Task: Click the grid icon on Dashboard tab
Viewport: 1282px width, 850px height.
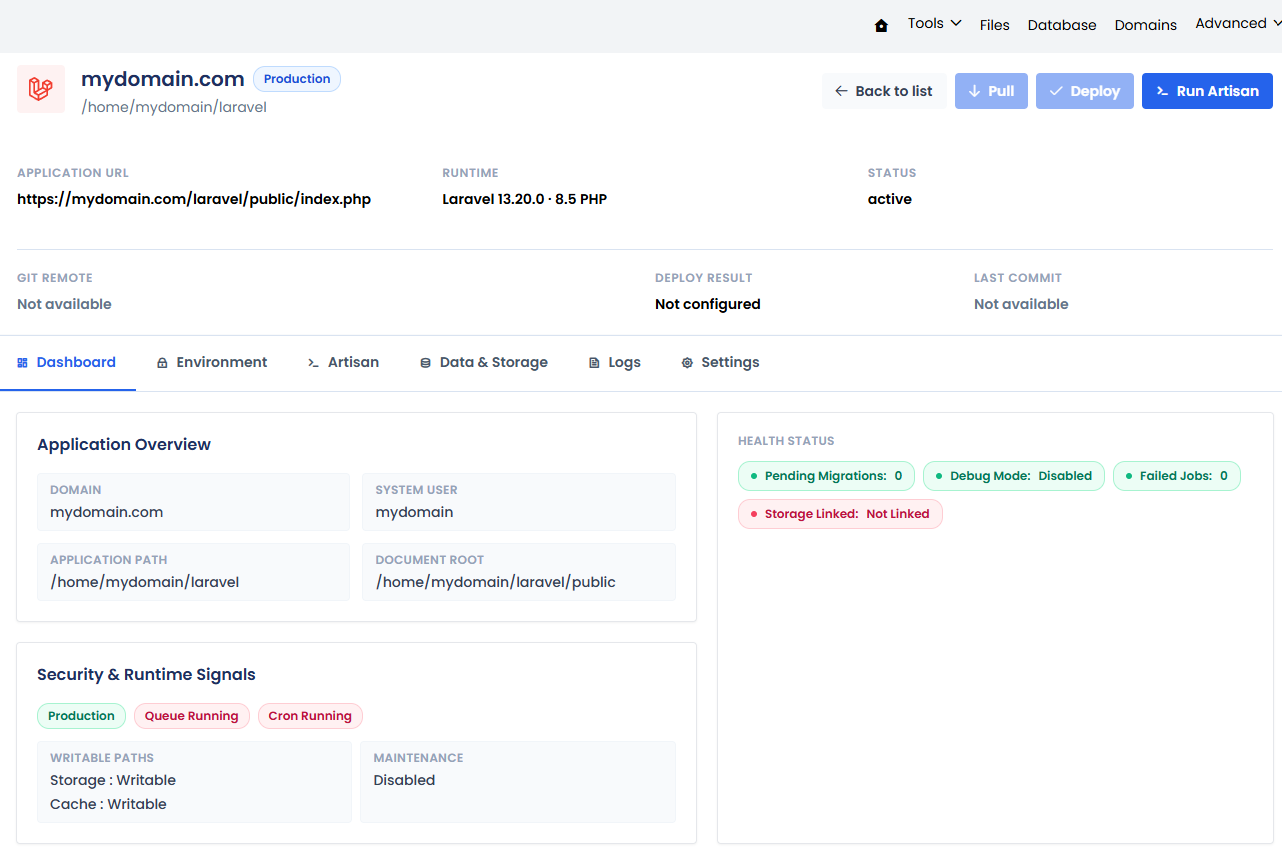Action: tap(23, 363)
